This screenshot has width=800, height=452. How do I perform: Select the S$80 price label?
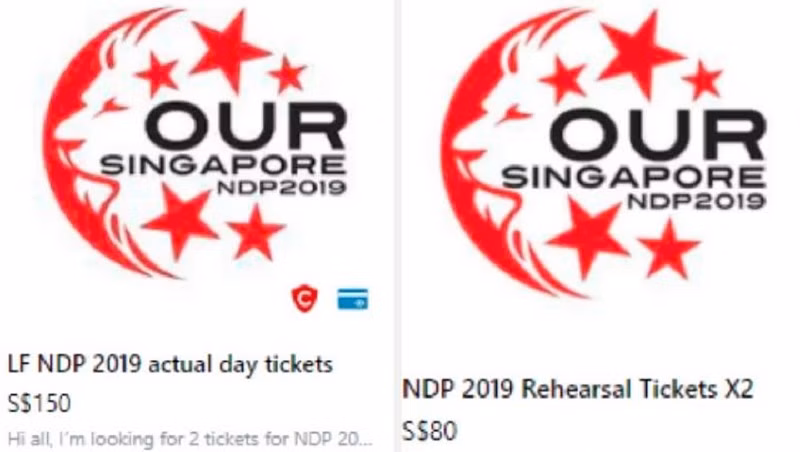point(430,431)
